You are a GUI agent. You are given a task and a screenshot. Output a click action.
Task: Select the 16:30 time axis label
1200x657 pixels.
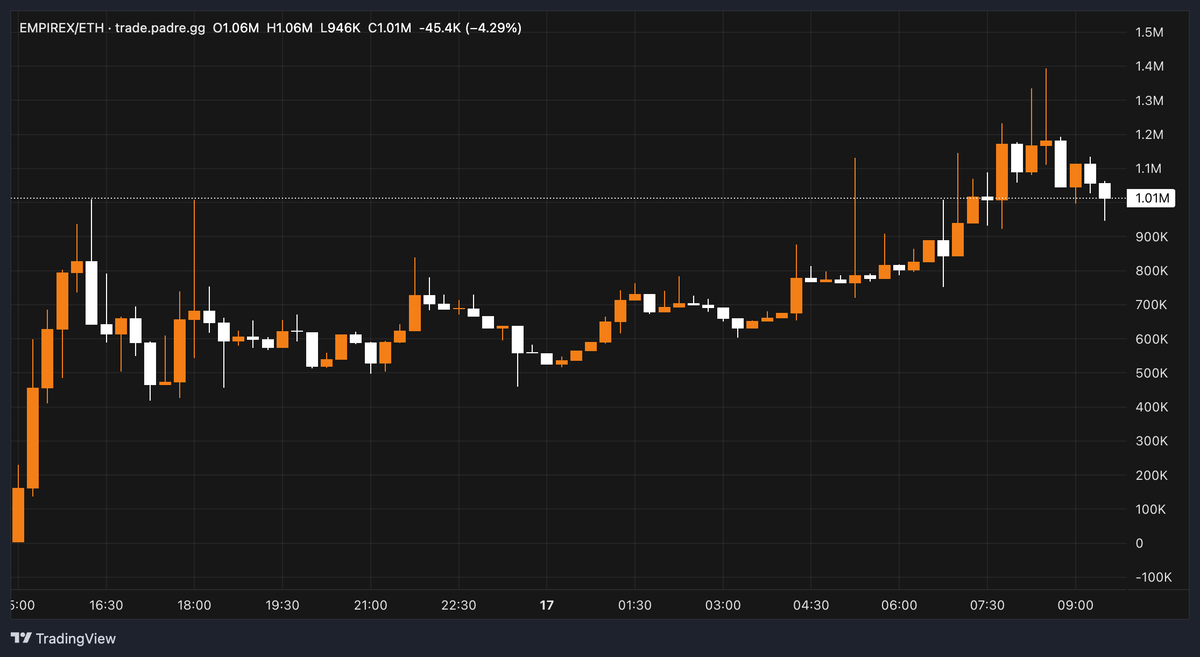[106, 606]
